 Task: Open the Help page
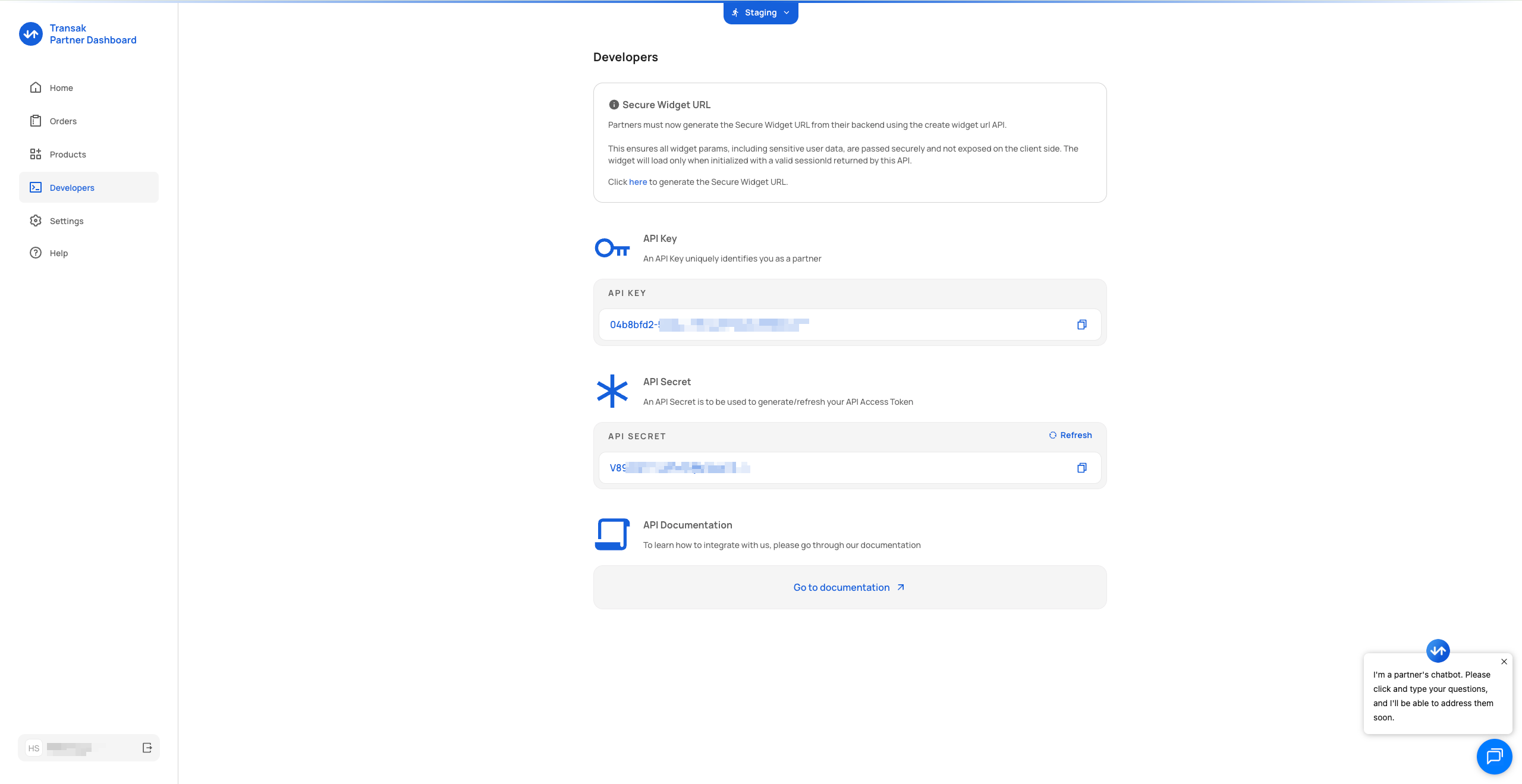click(58, 253)
